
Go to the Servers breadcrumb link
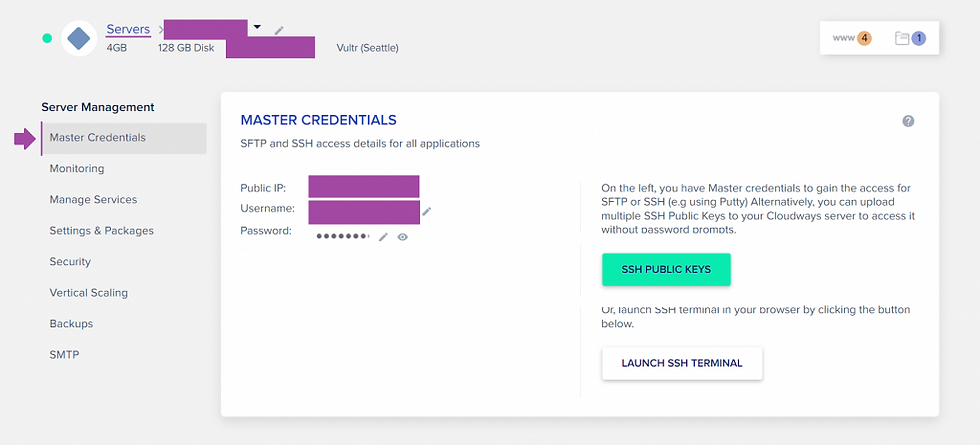click(x=128, y=29)
